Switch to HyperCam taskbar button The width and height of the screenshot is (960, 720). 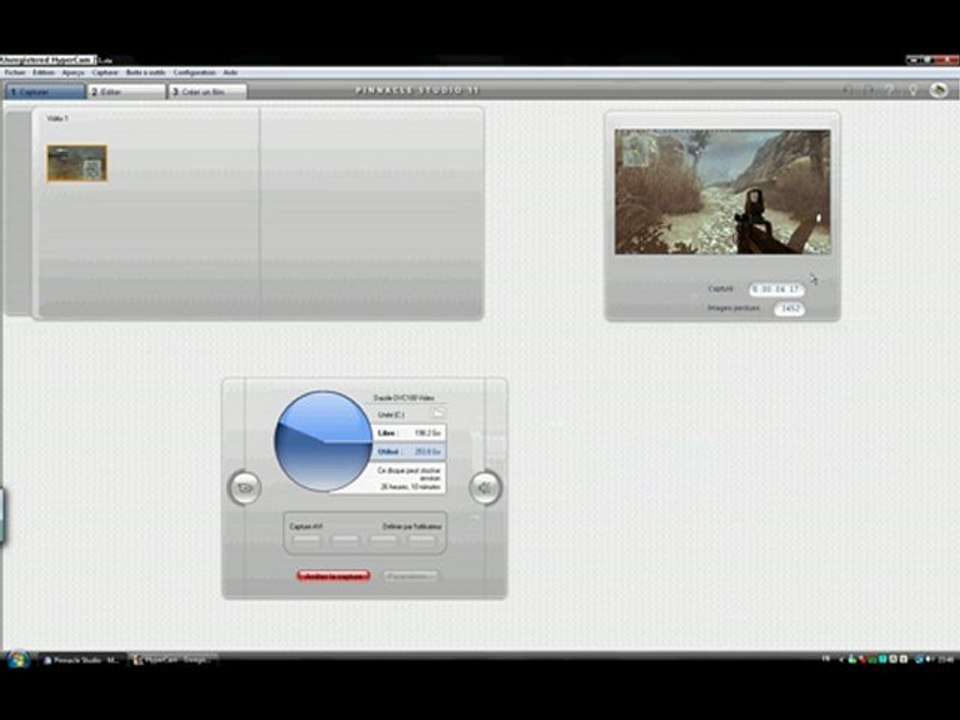(x=173, y=660)
